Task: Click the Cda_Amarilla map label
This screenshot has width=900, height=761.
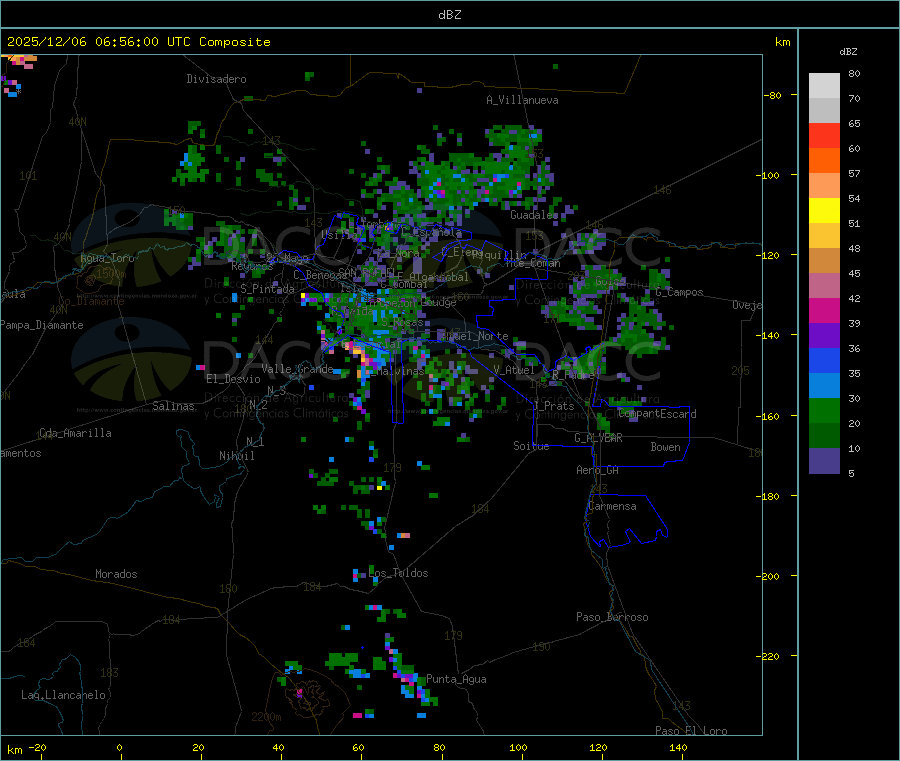Action: [75, 433]
